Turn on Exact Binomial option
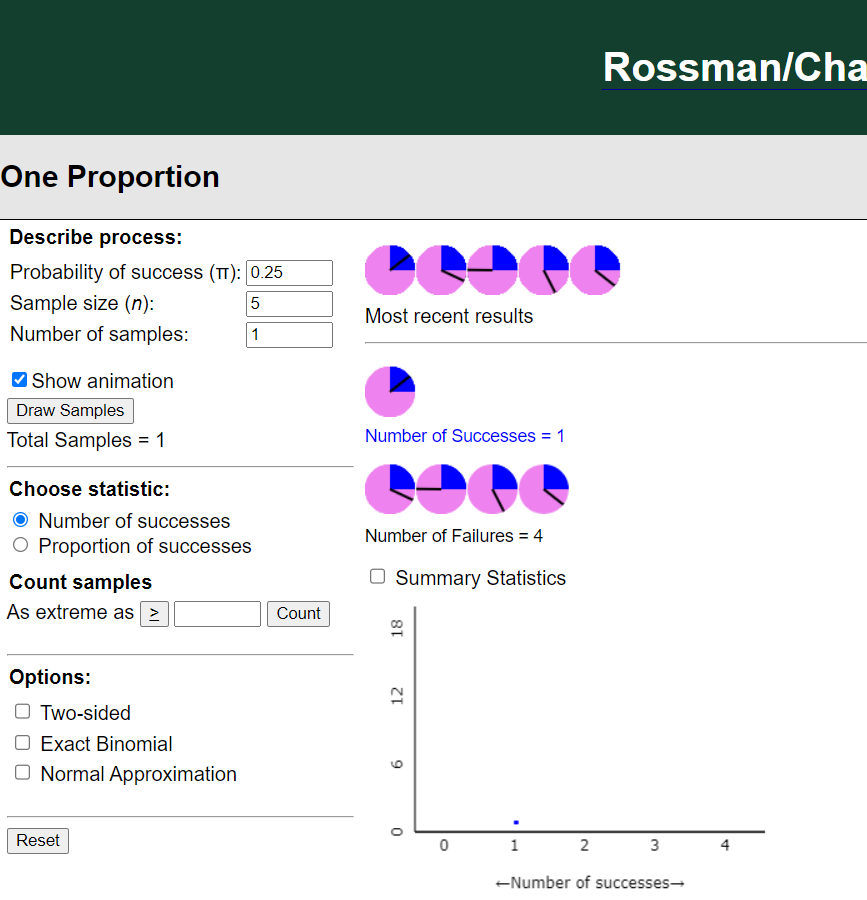The width and height of the screenshot is (867, 900). 22,743
